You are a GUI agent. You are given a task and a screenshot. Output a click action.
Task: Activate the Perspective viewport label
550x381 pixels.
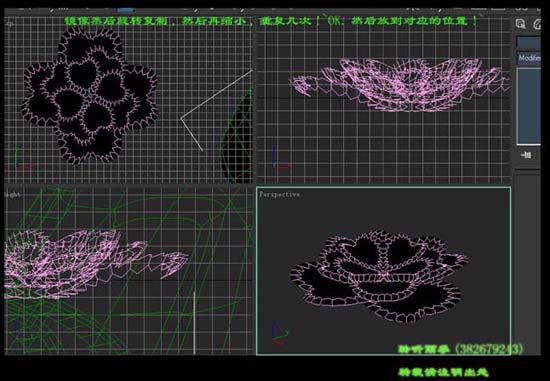coord(279,194)
